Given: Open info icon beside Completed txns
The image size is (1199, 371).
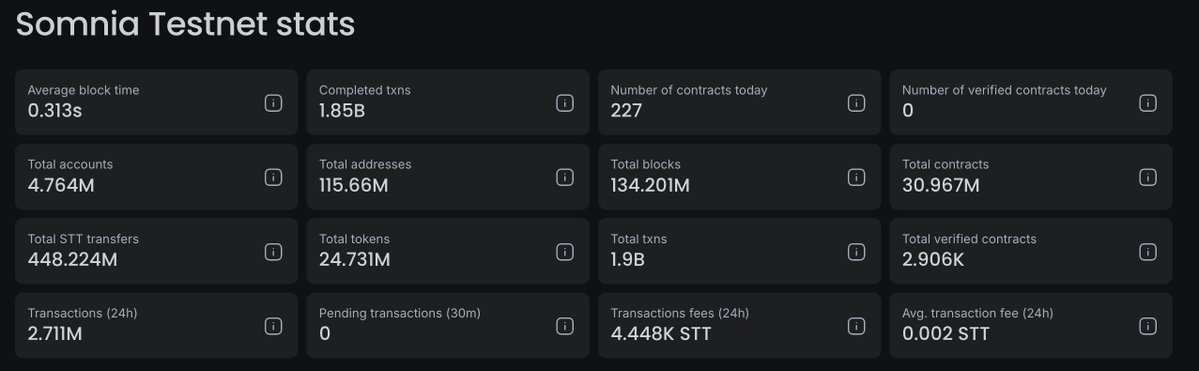Looking at the screenshot, I should coord(564,103).
